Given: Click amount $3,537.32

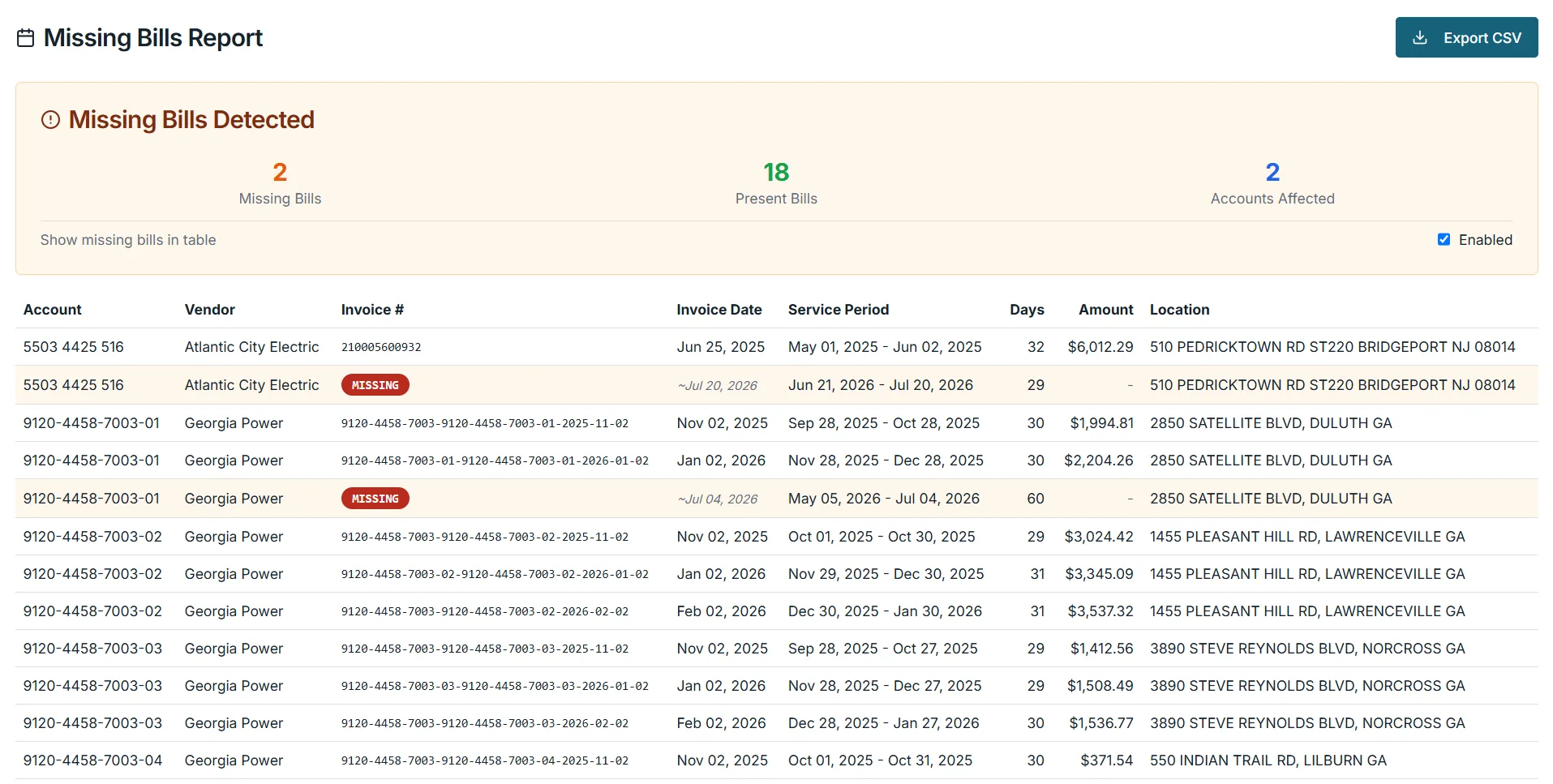Looking at the screenshot, I should coord(1100,611).
